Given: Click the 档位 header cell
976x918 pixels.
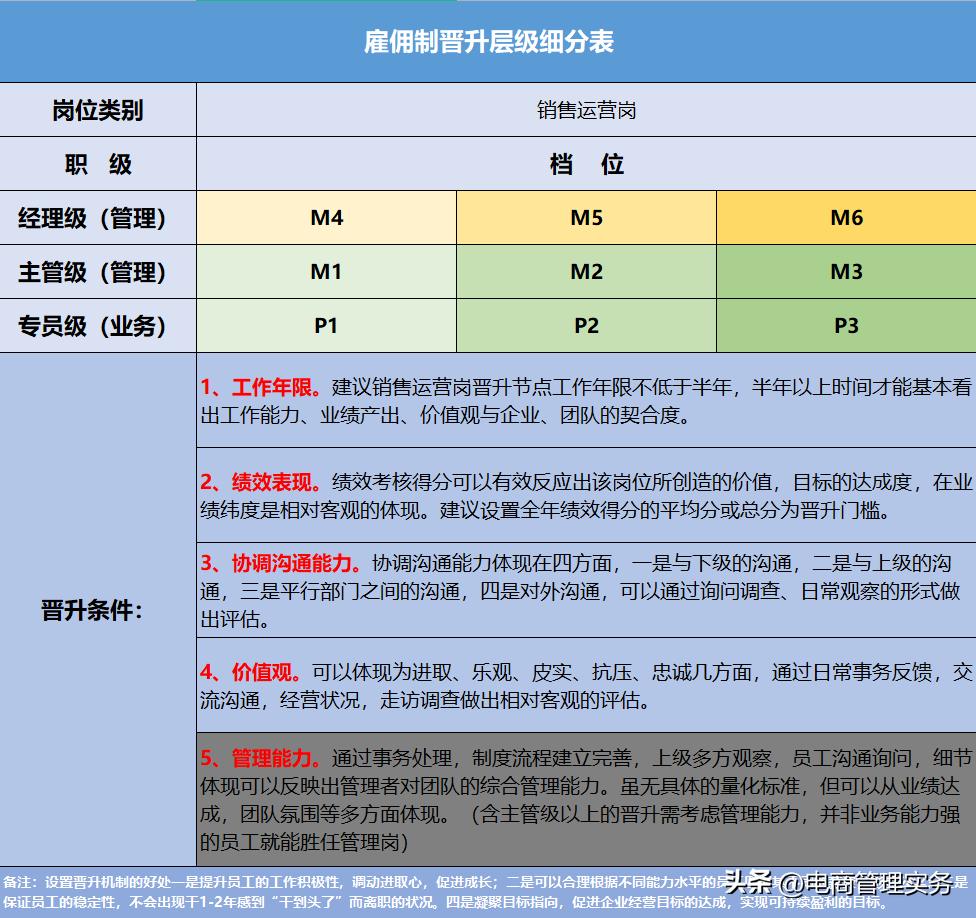Looking at the screenshot, I should pyautogui.click(x=586, y=164).
